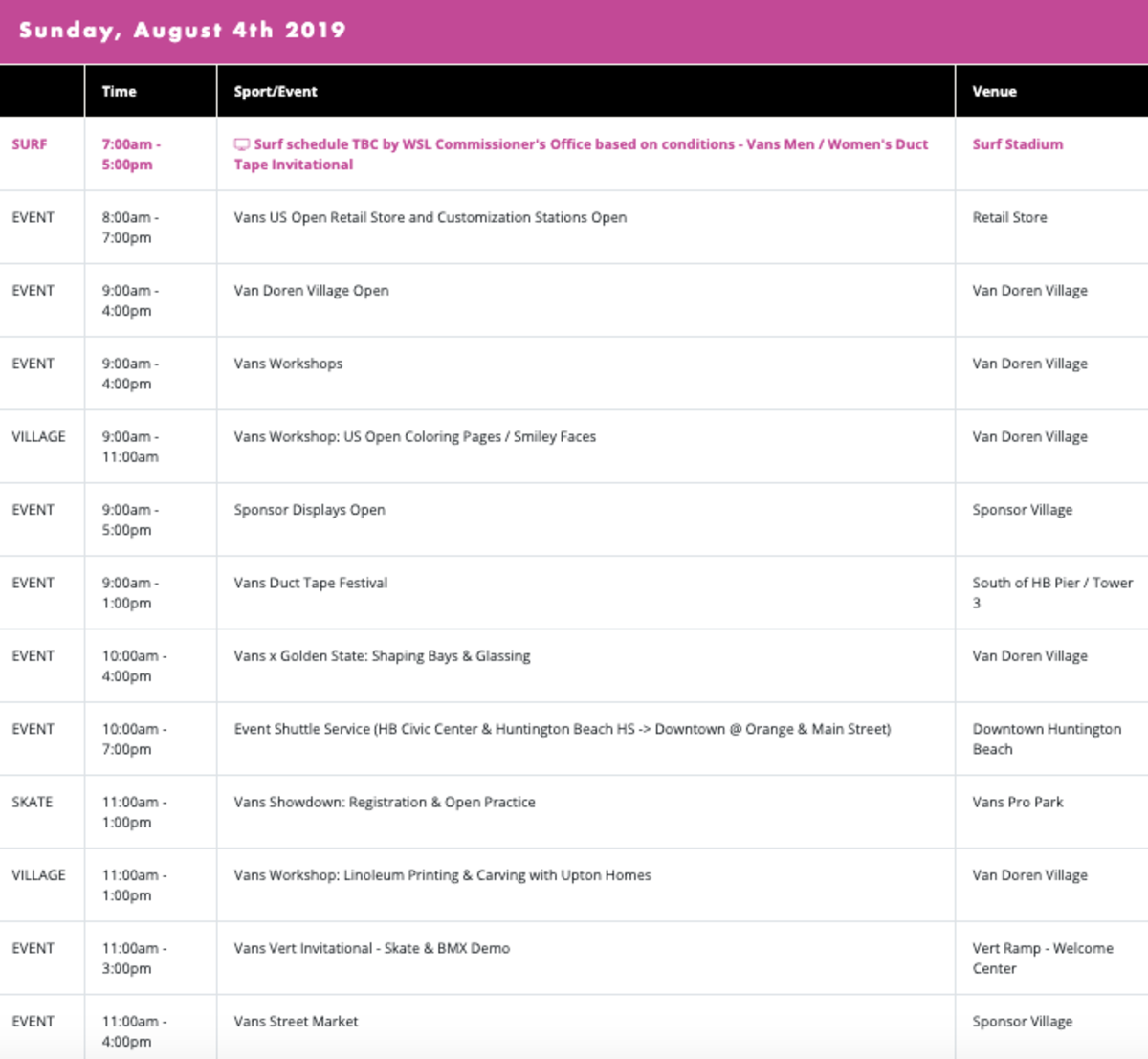Select the US Open Coloring Pages workshop text
The width and height of the screenshot is (1148, 1059).
click(415, 437)
